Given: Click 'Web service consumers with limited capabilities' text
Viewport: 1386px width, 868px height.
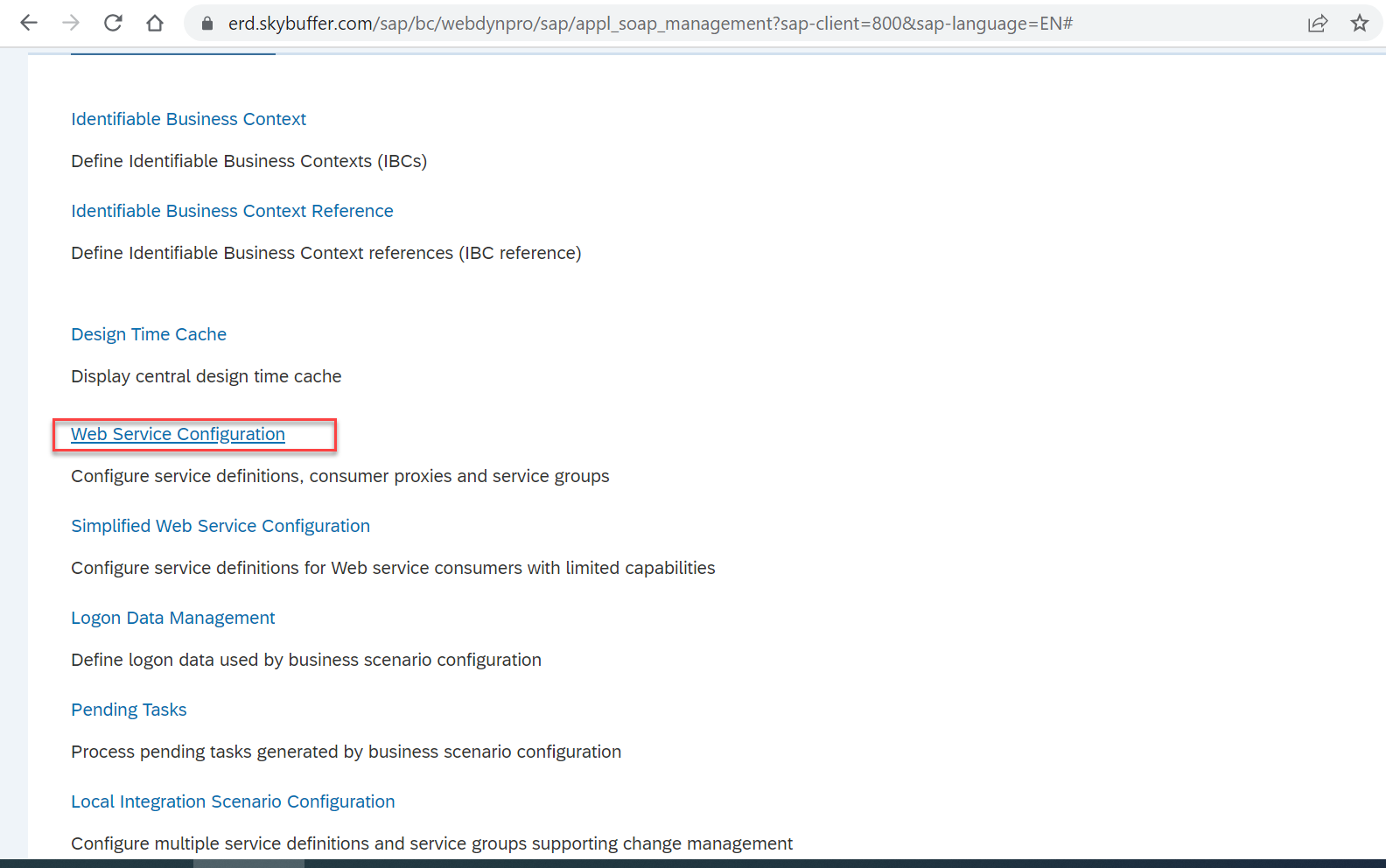Looking at the screenshot, I should (523, 568).
